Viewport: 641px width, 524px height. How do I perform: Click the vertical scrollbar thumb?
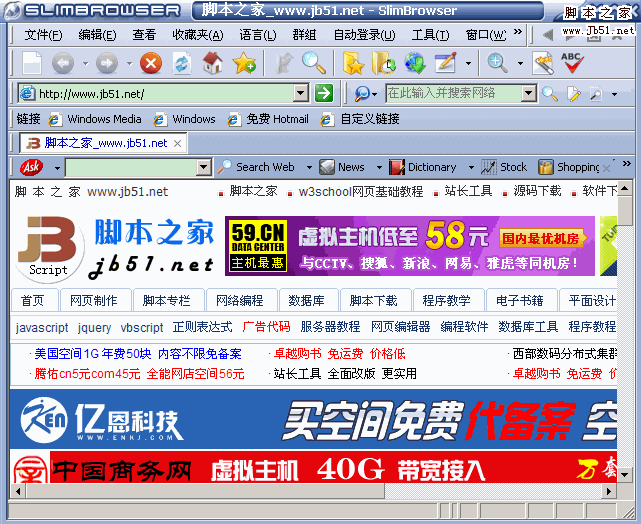click(x=624, y=211)
